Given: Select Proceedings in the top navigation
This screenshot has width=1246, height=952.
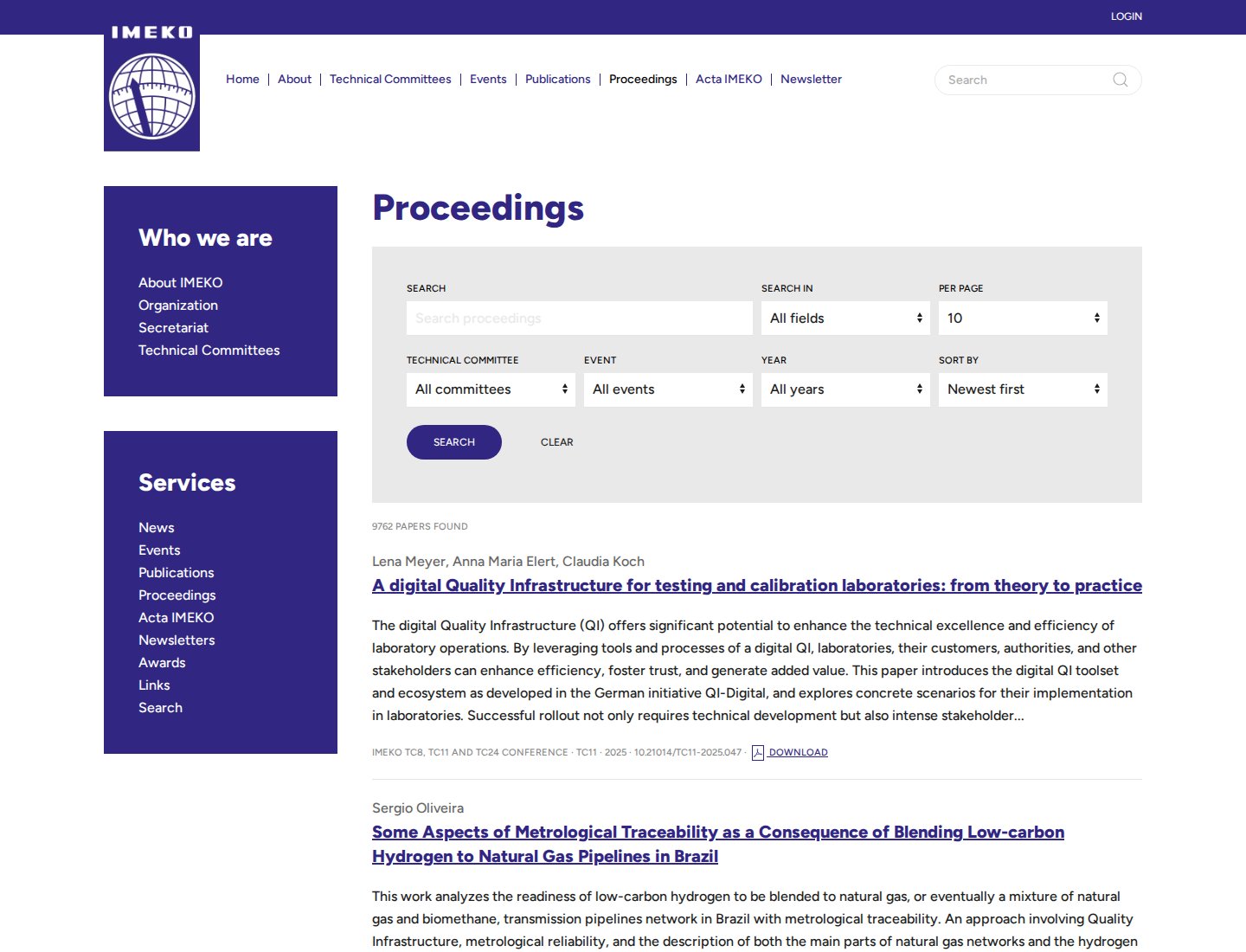Looking at the screenshot, I should [643, 79].
